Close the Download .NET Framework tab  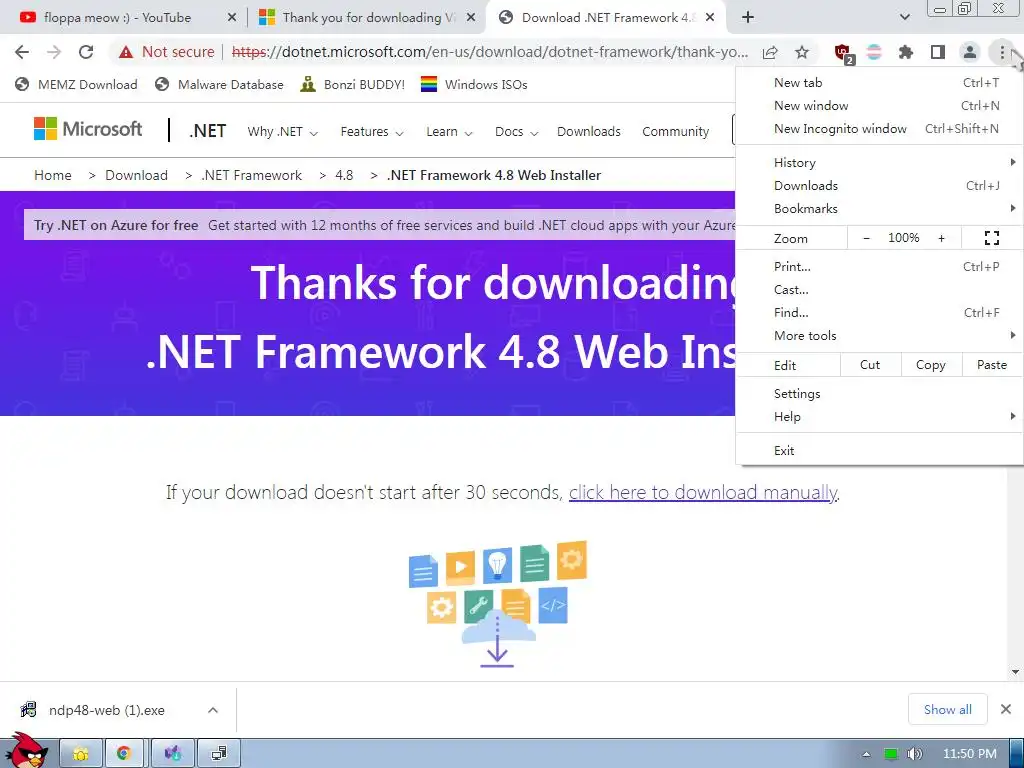pyautogui.click(x=711, y=18)
